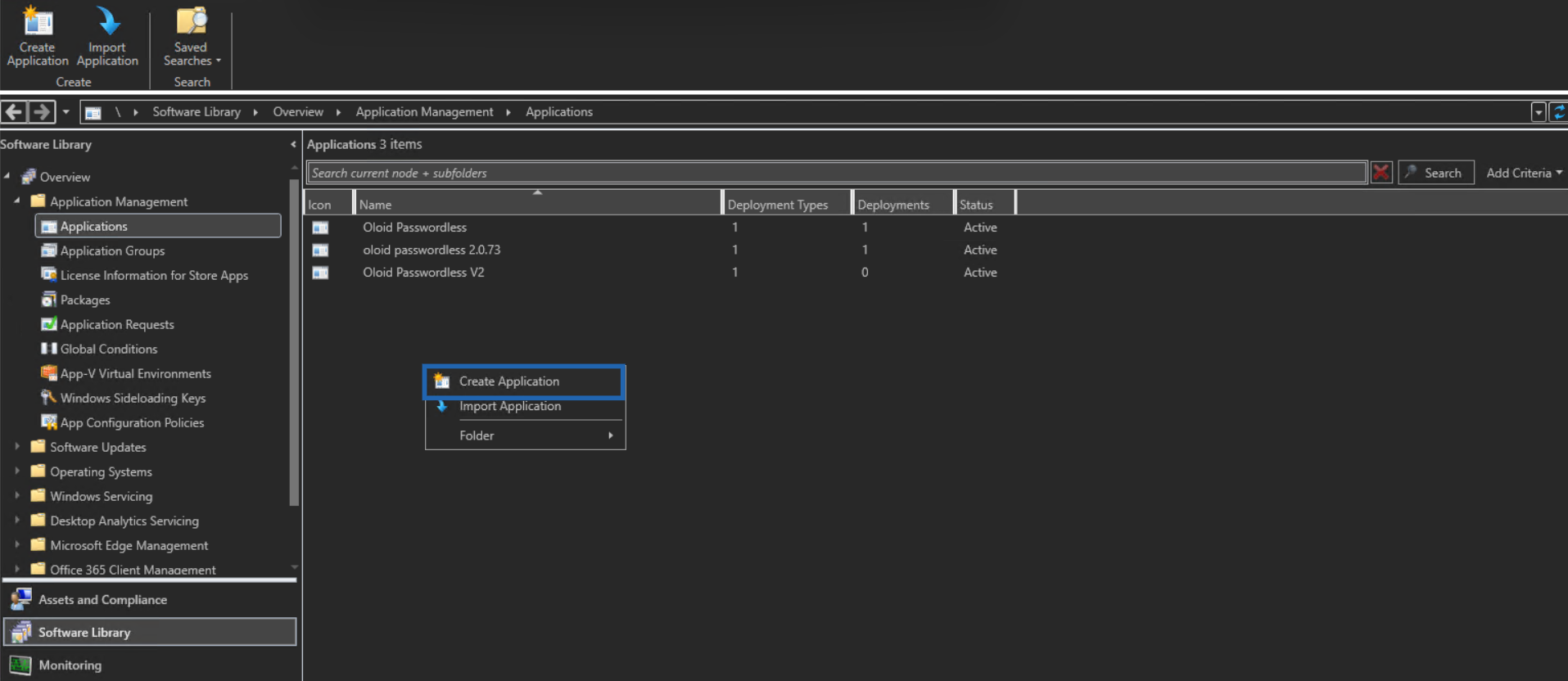This screenshot has height=681, width=1568.
Task: Switch to the Monitoring workspace
Action: click(150, 665)
